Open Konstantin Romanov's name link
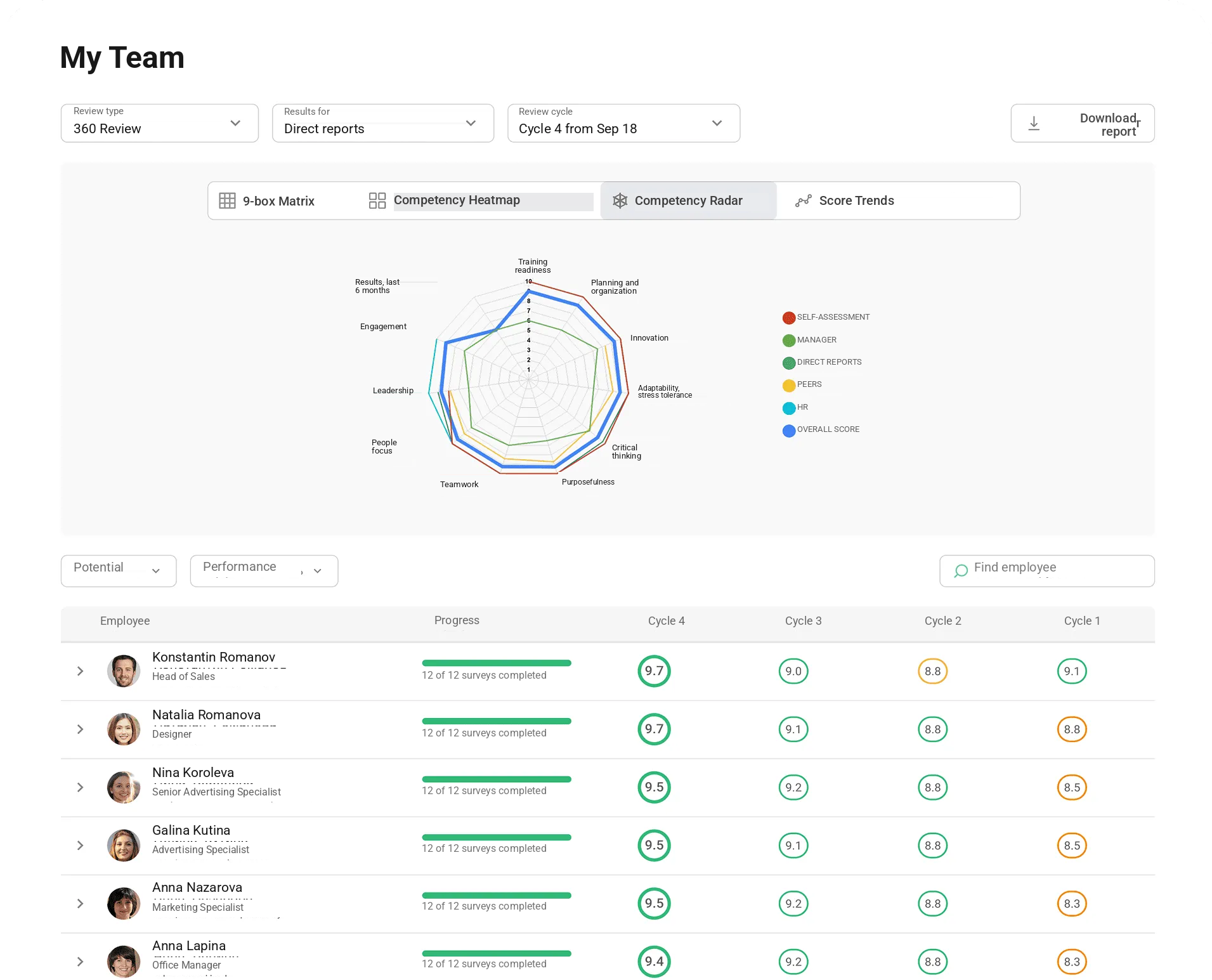The image size is (1212, 980). tap(214, 657)
